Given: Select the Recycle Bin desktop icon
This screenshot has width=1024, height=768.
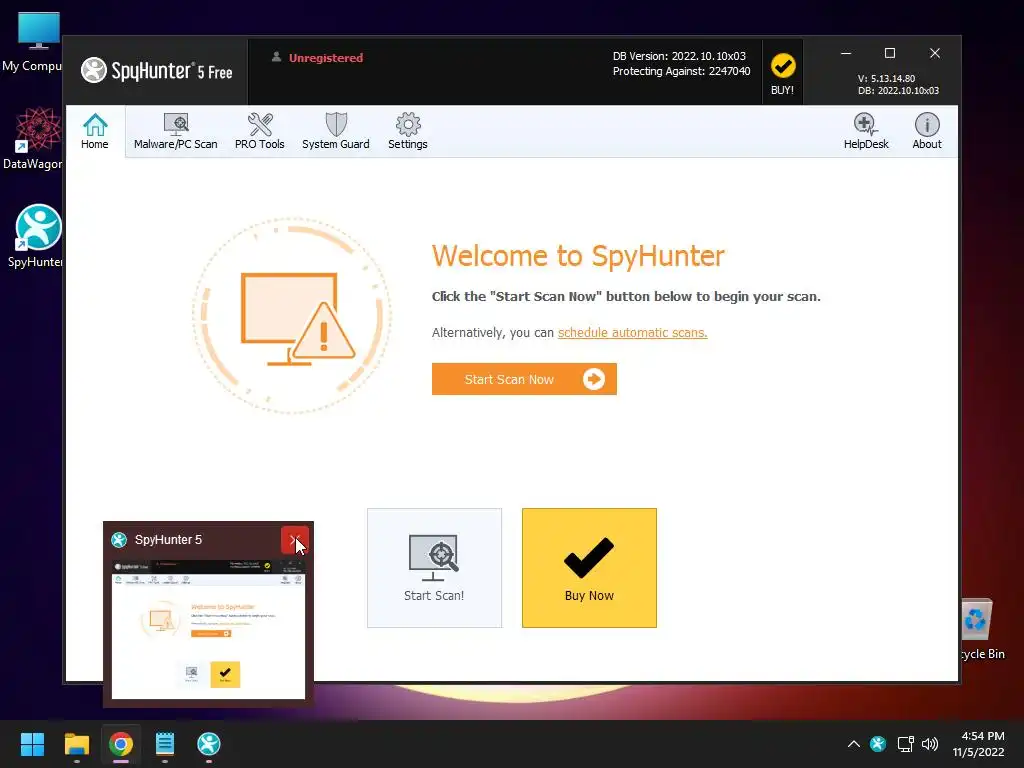Looking at the screenshot, I should click(x=981, y=630).
